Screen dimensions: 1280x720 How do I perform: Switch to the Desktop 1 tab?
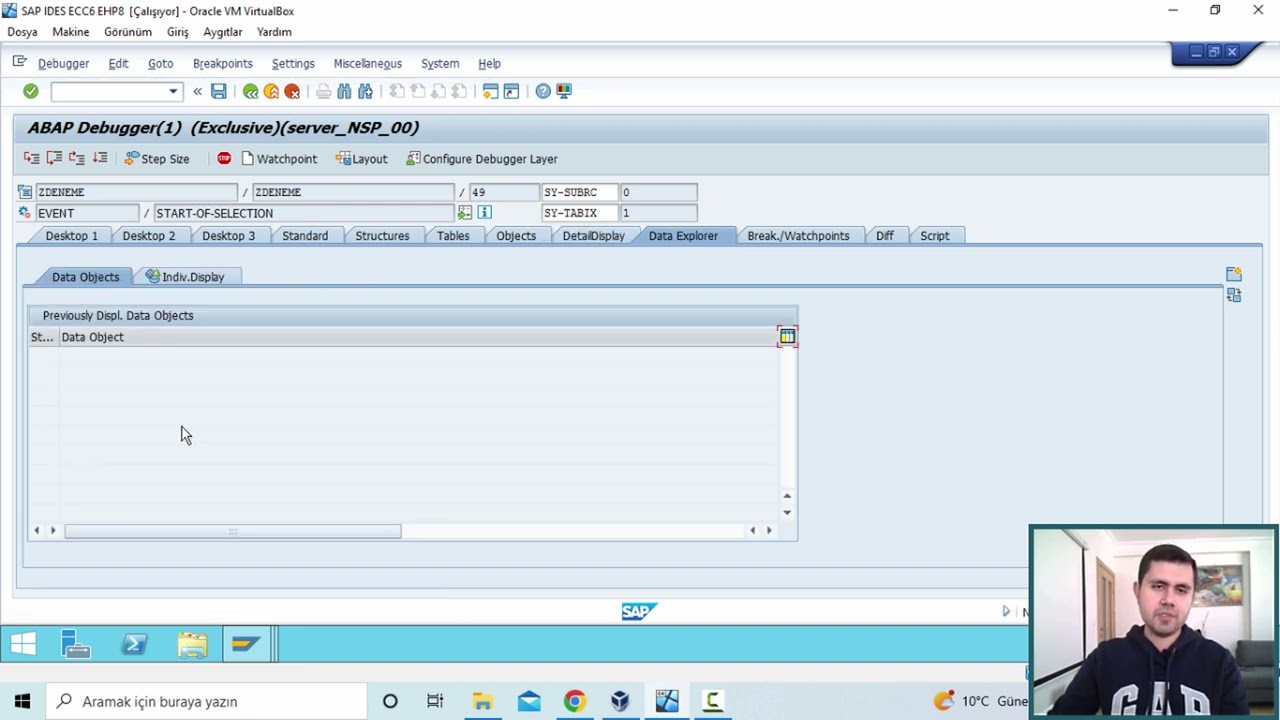pos(71,236)
